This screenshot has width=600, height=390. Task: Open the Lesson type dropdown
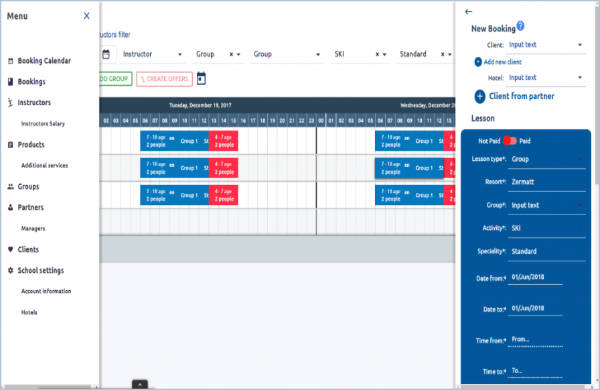click(547, 159)
